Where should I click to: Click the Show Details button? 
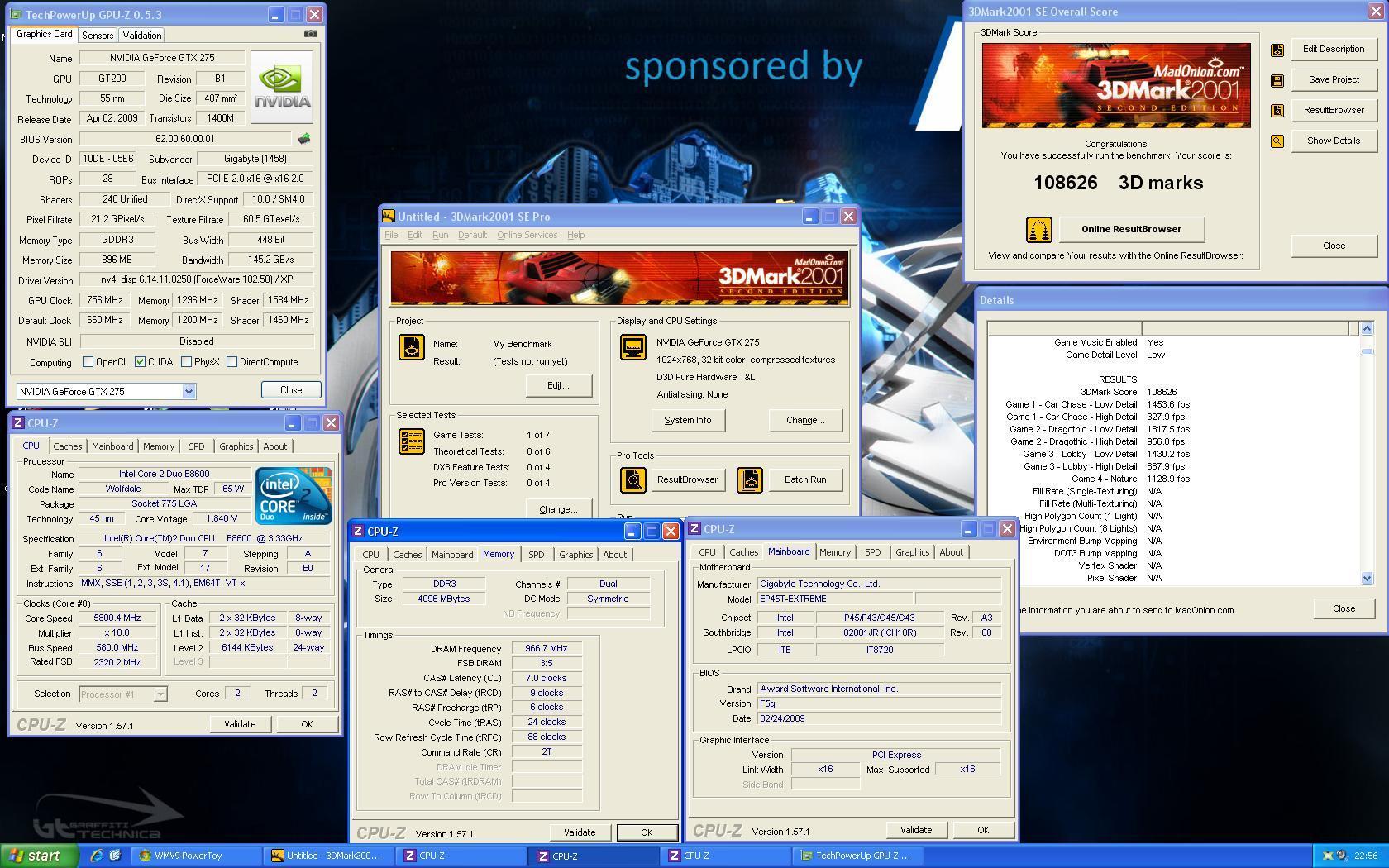[1334, 141]
